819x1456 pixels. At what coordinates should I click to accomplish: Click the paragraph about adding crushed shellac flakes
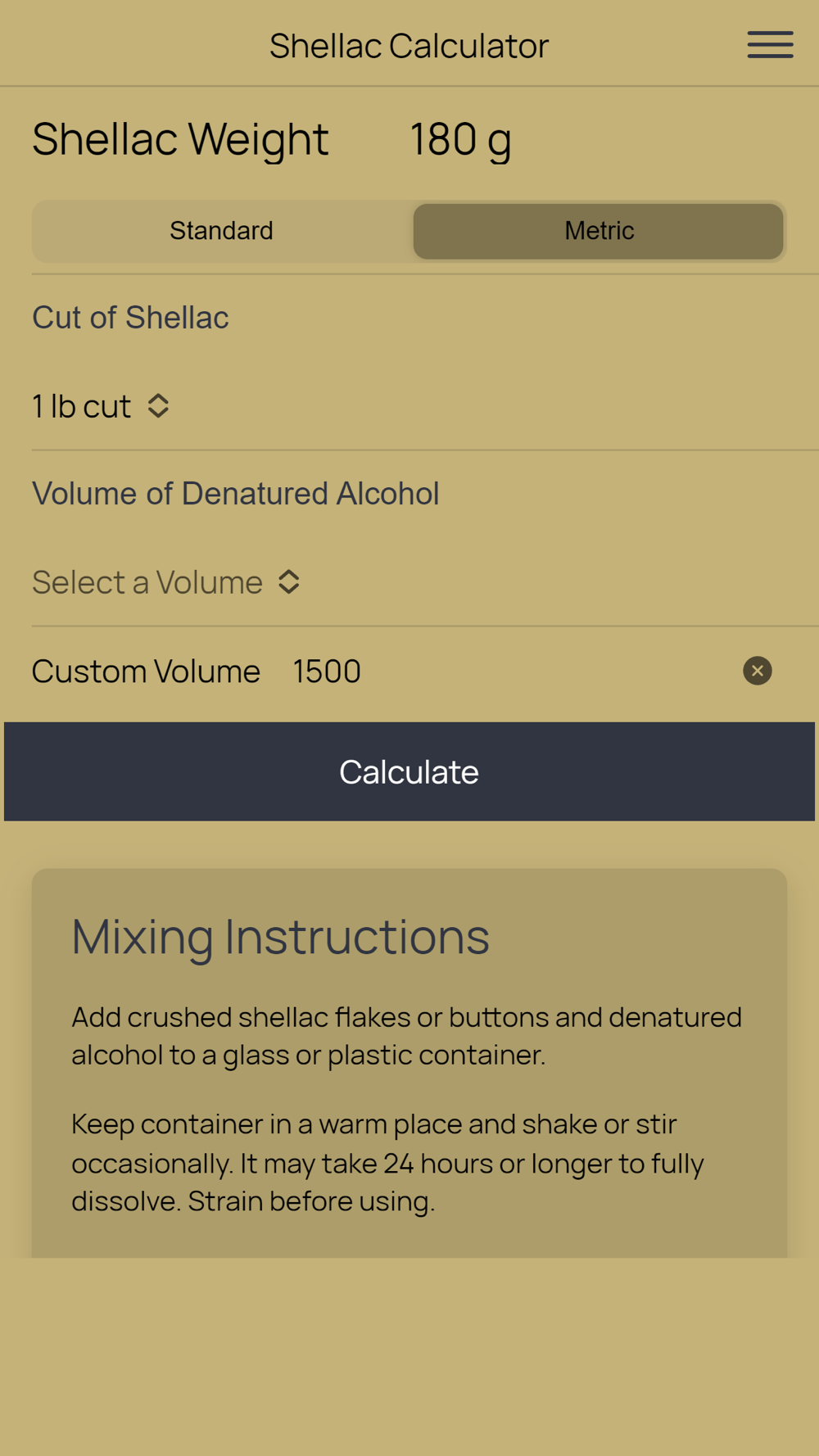[407, 1035]
